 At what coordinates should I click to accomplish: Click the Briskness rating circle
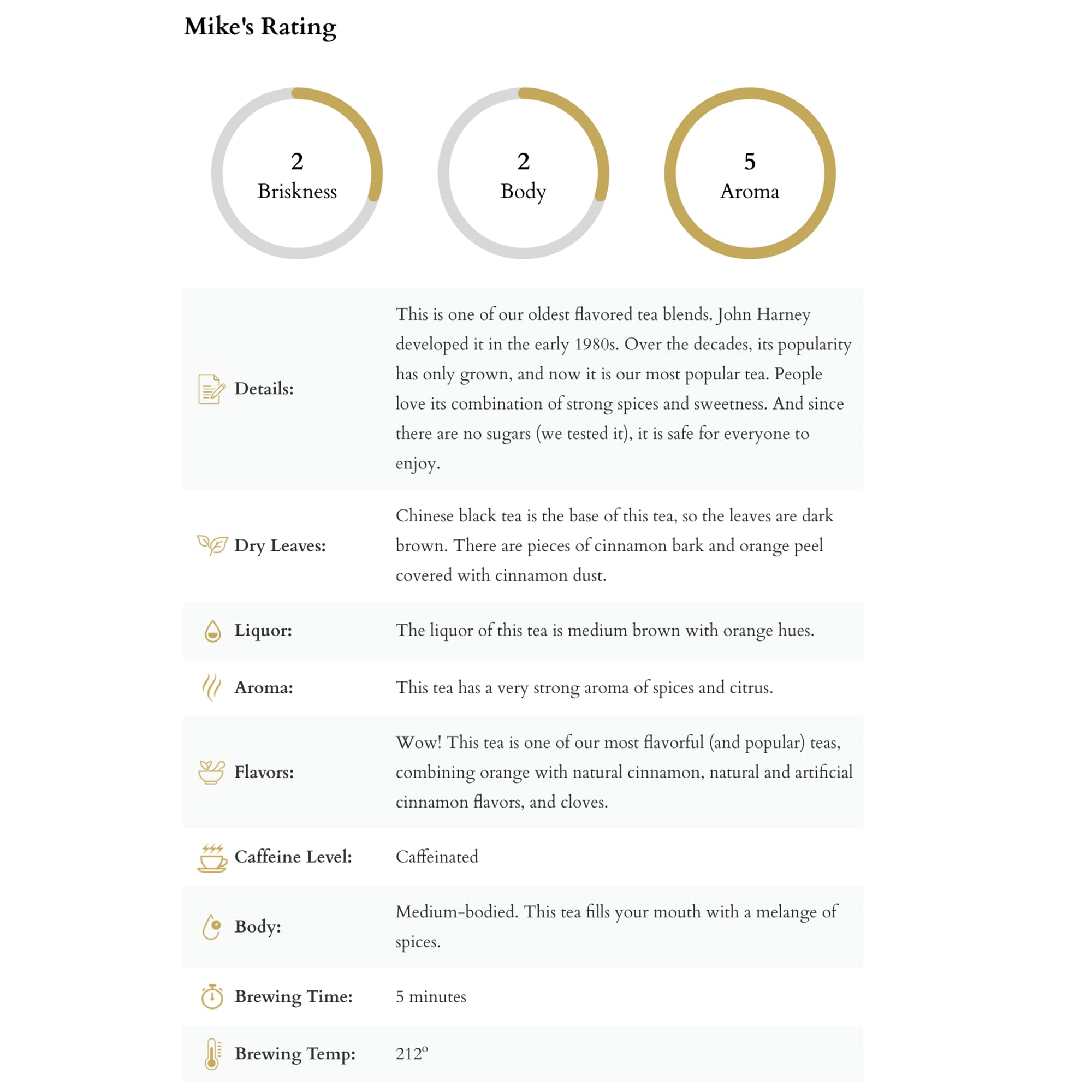(x=296, y=174)
